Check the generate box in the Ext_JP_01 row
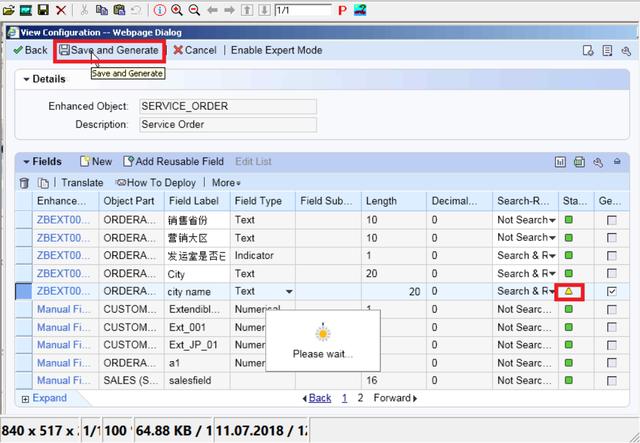The image size is (640, 443). coord(611,345)
